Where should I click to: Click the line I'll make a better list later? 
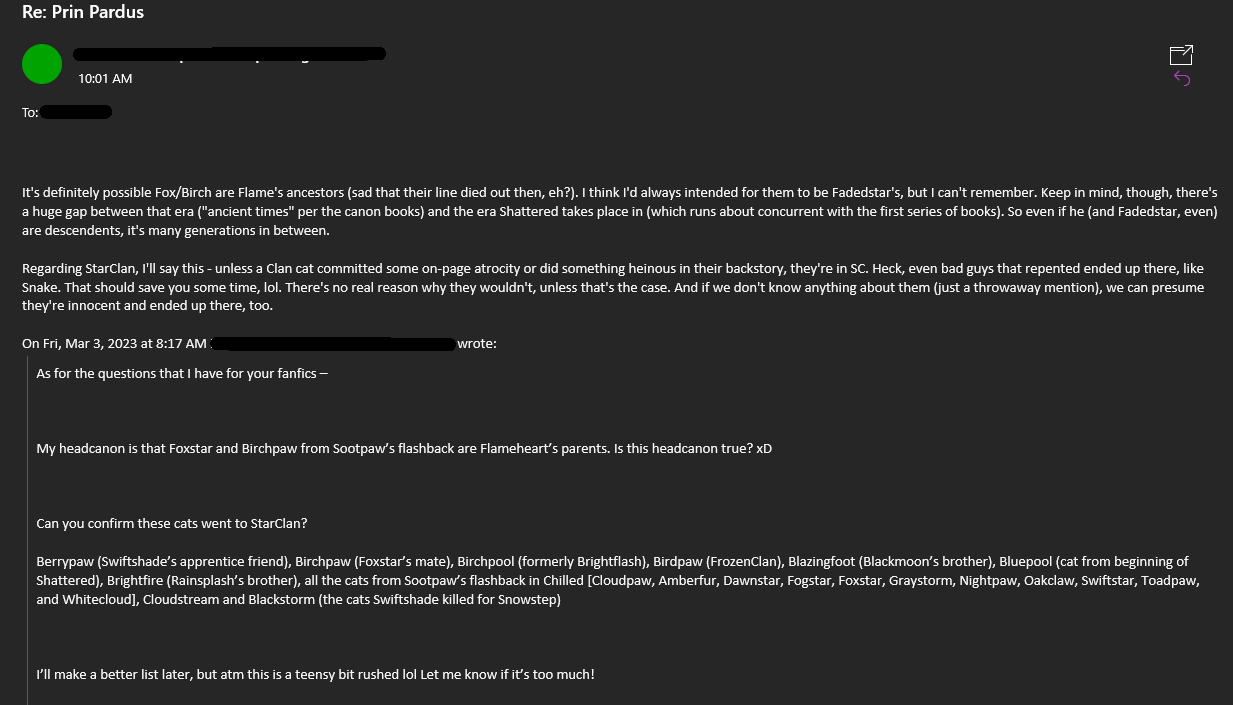tap(315, 674)
